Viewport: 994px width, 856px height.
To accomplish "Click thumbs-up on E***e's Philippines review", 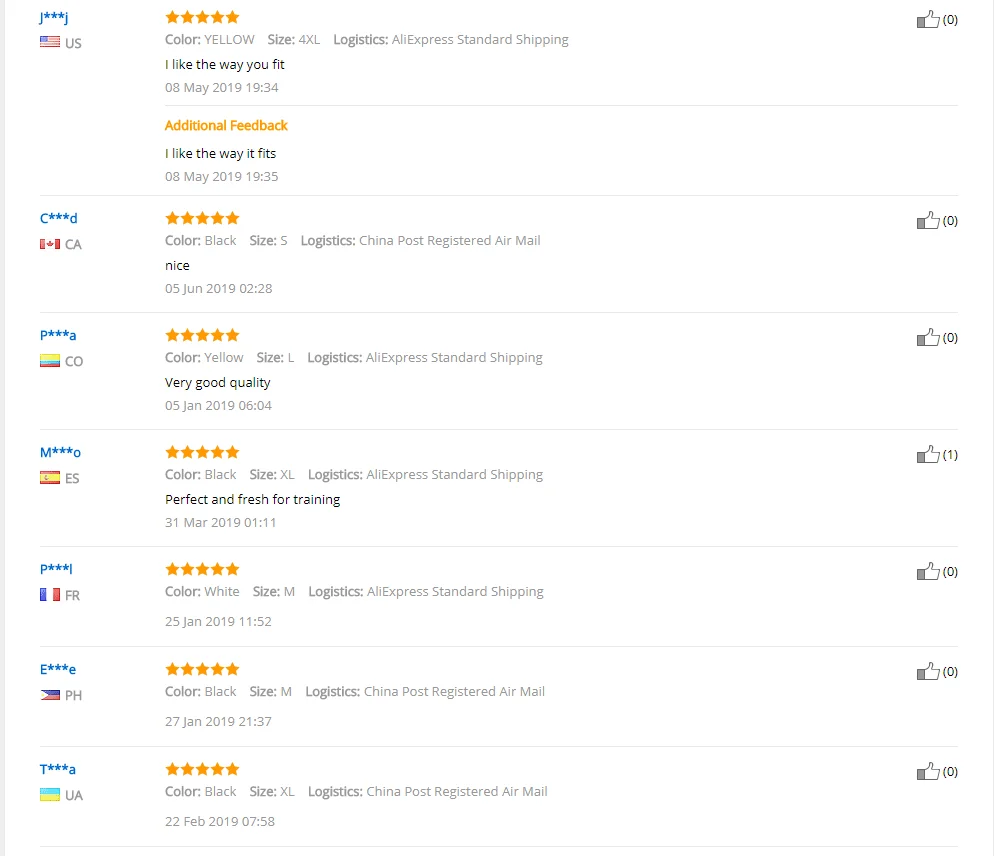I will [x=927, y=672].
